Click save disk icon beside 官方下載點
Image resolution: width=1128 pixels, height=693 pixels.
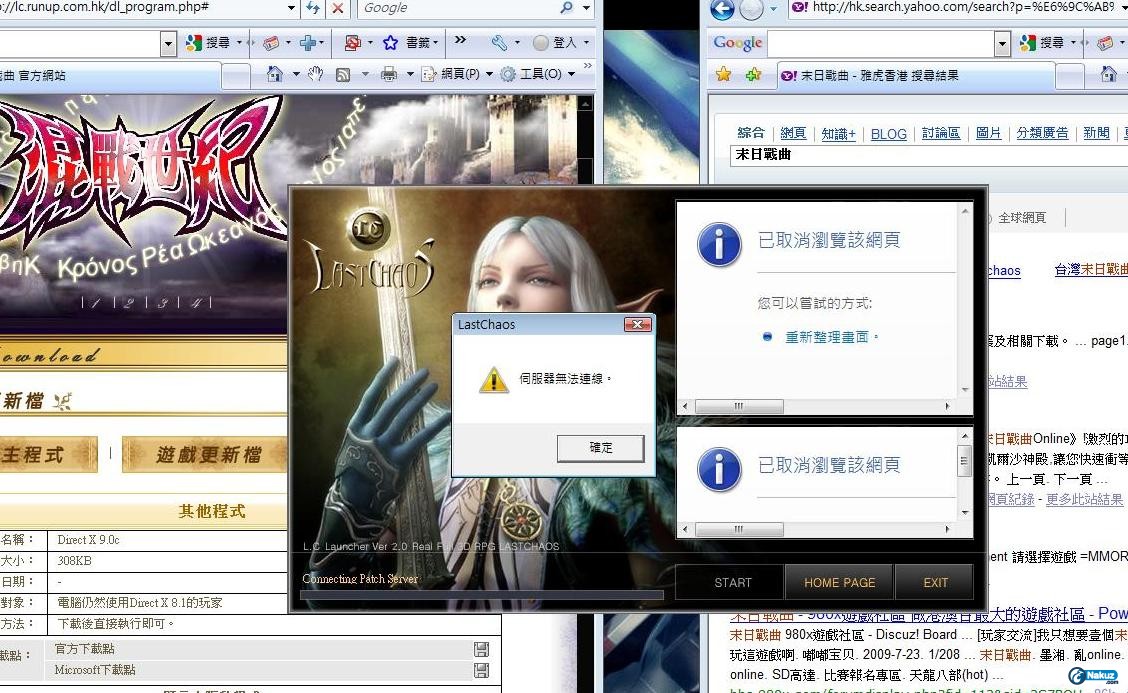[x=481, y=649]
